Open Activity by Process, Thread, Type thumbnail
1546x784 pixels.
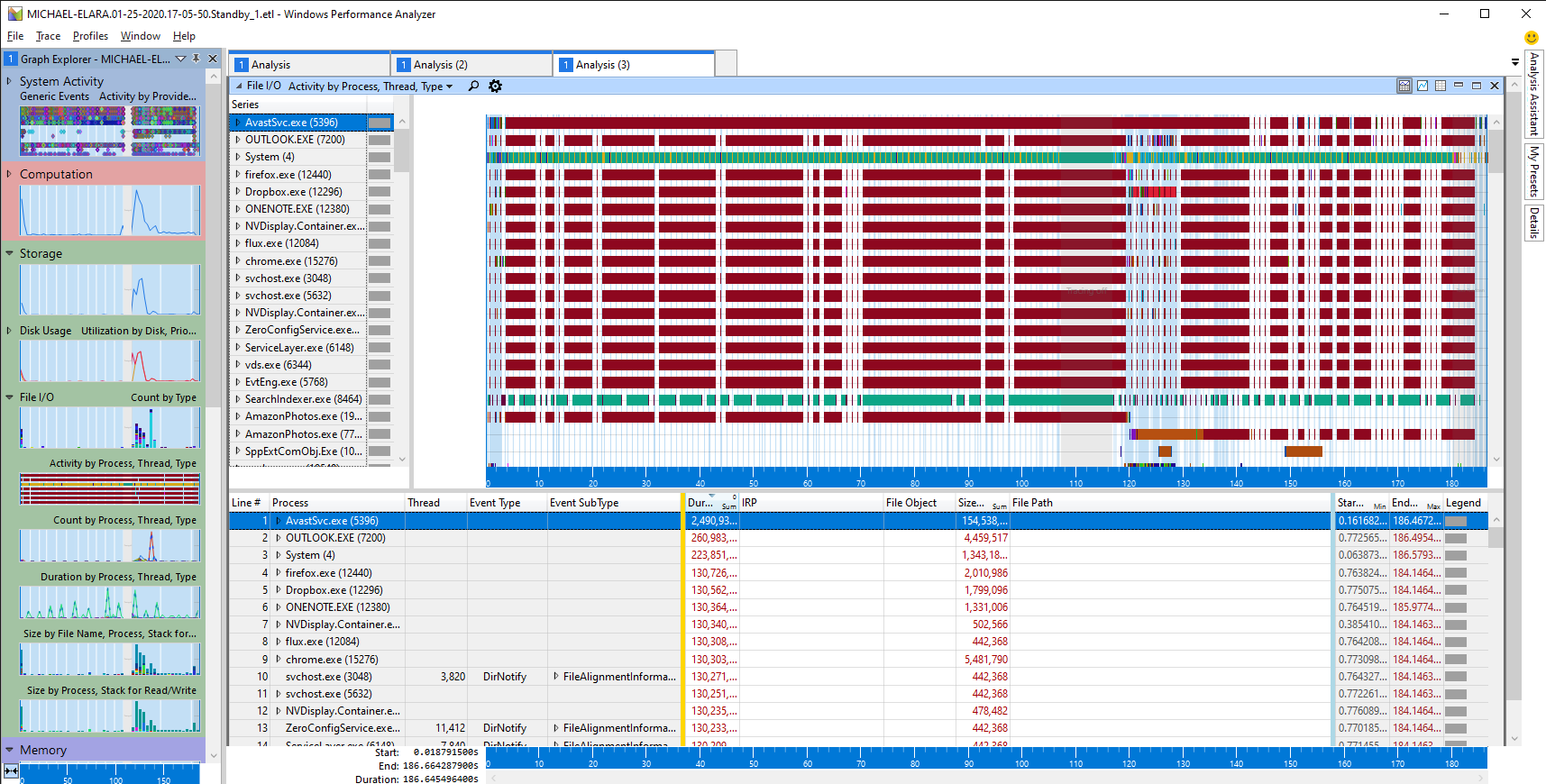tap(109, 488)
